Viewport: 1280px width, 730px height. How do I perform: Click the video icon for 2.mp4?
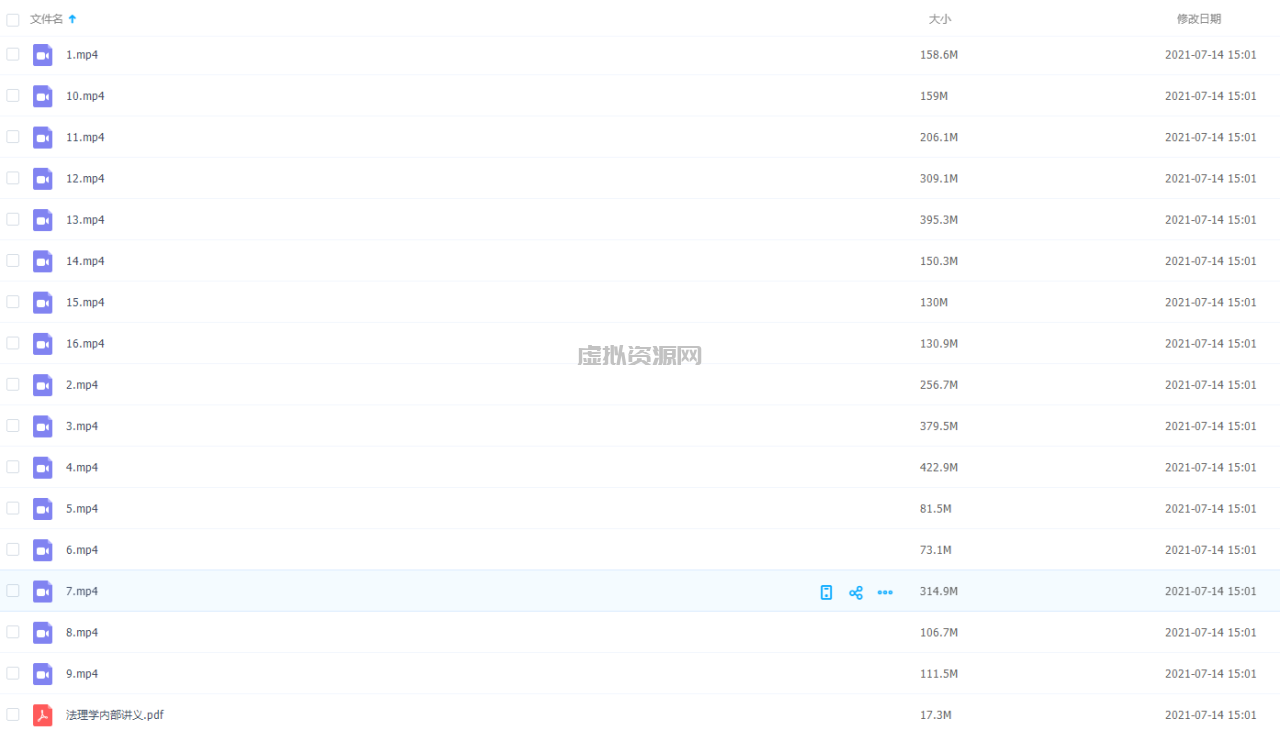[x=42, y=385]
